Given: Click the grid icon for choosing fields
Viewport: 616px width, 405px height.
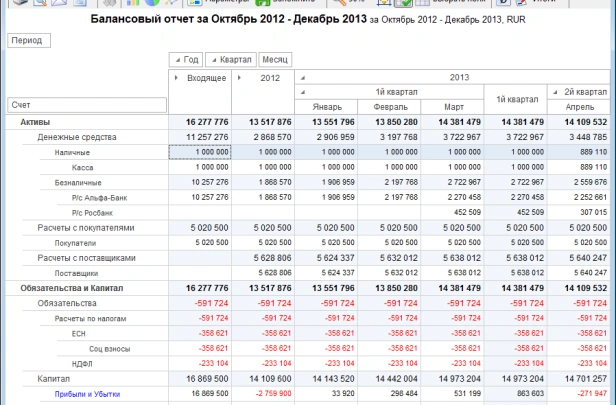Looking at the screenshot, I should point(422,2).
